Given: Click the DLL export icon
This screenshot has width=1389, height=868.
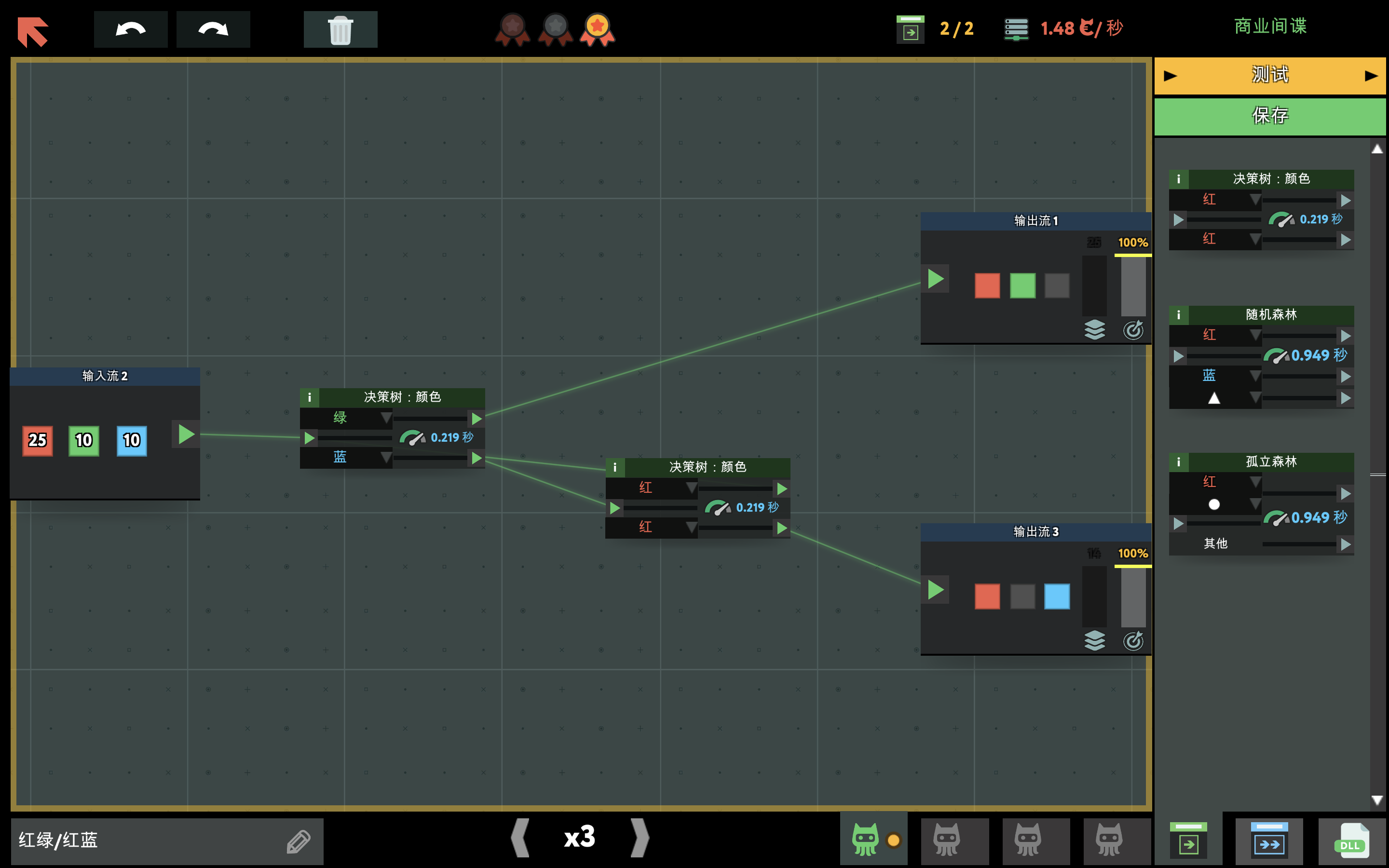Looking at the screenshot, I should pos(1350,841).
